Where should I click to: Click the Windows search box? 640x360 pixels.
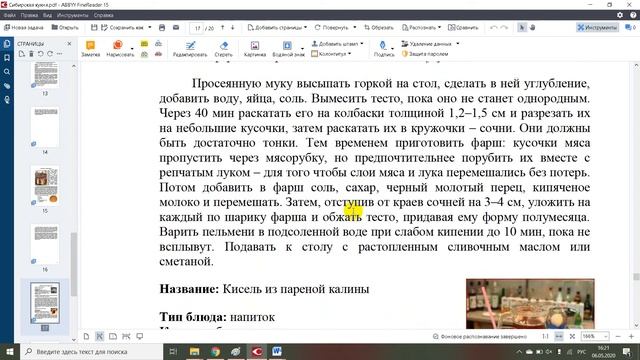point(91,351)
